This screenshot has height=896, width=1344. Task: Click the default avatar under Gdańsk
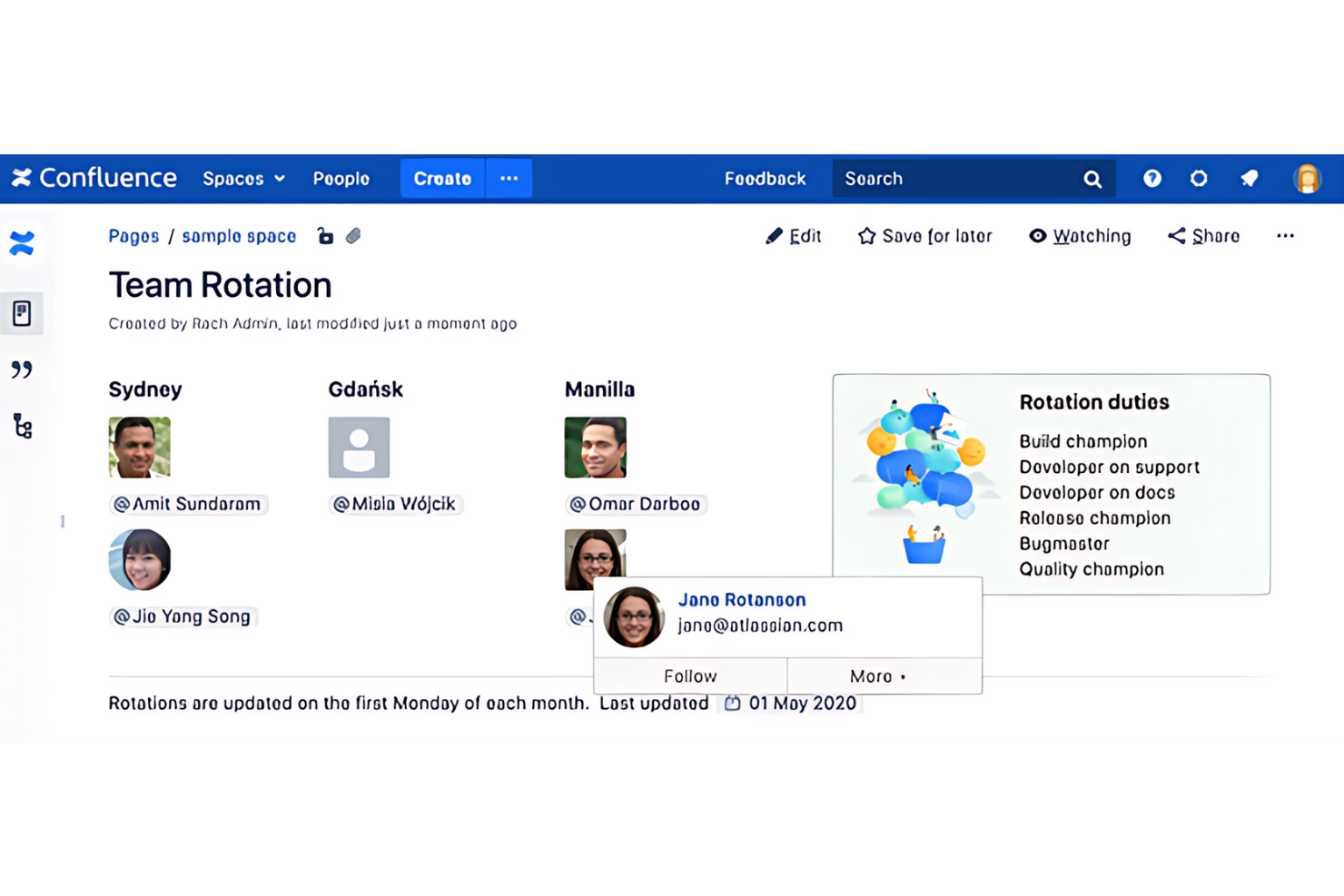[359, 448]
